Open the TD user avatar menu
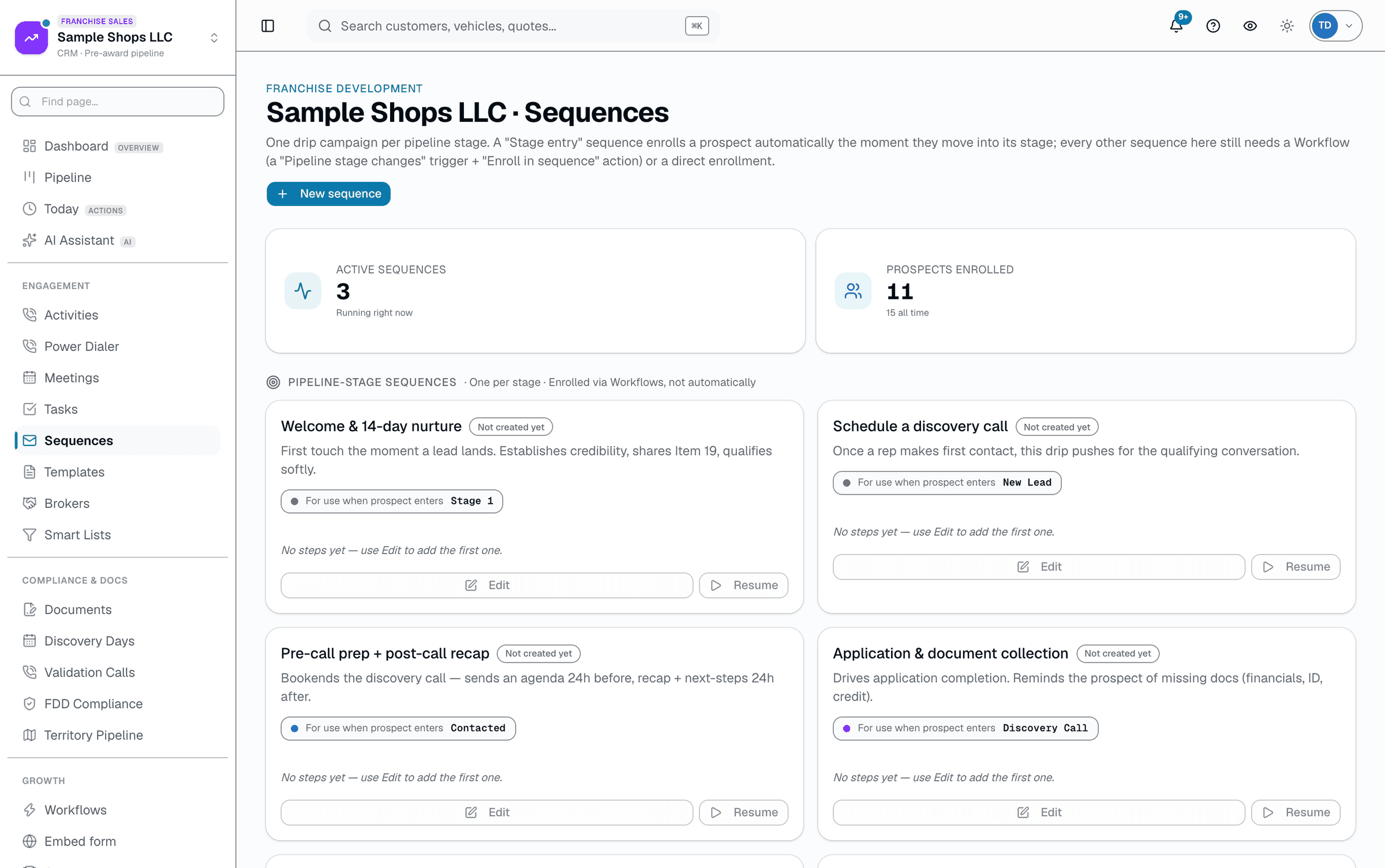The height and width of the screenshot is (868, 1385). pos(1335,26)
